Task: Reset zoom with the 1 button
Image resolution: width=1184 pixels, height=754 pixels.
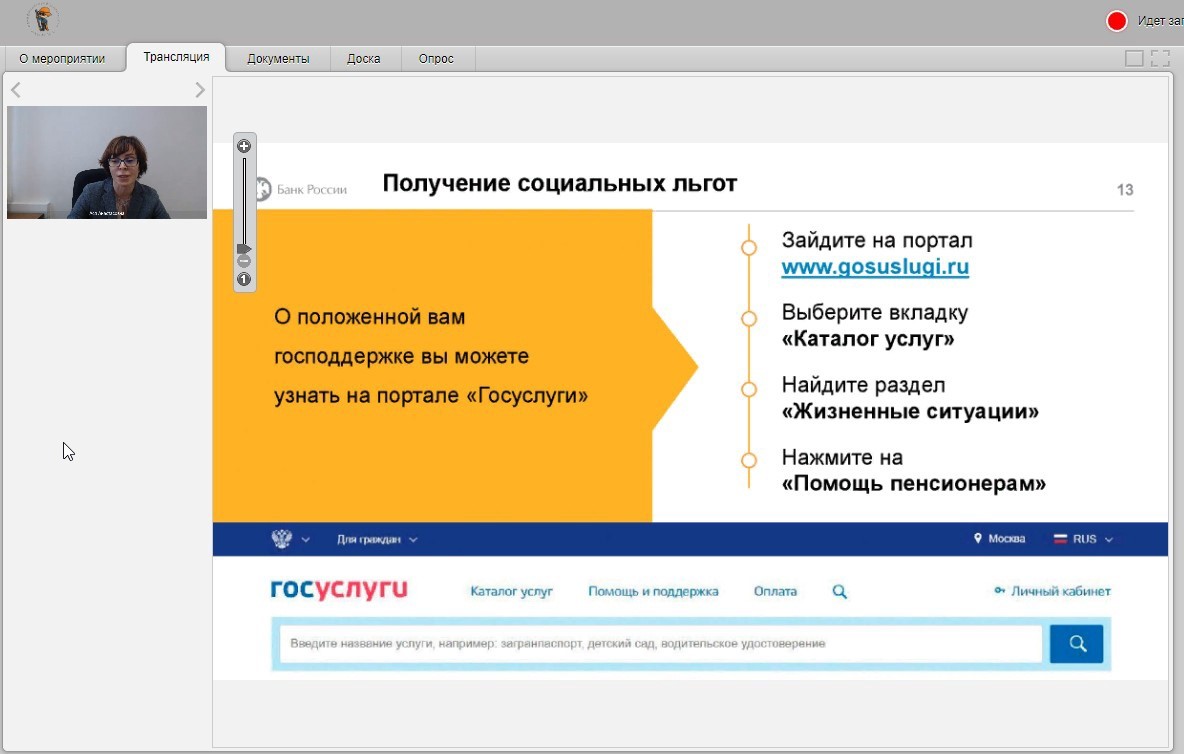Action: tap(244, 279)
